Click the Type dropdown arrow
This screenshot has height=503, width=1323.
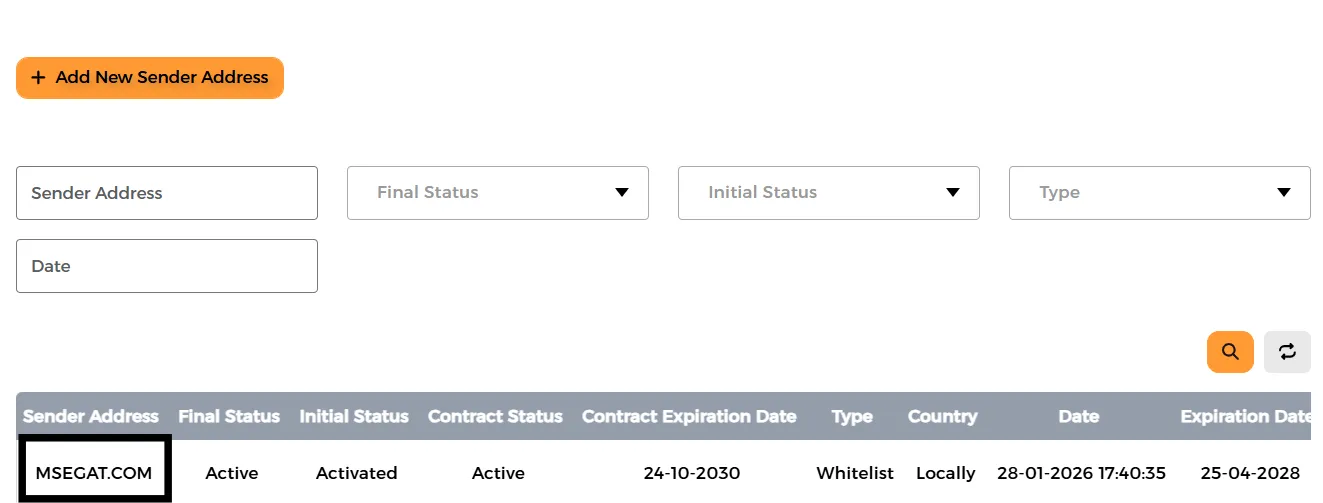(1284, 193)
